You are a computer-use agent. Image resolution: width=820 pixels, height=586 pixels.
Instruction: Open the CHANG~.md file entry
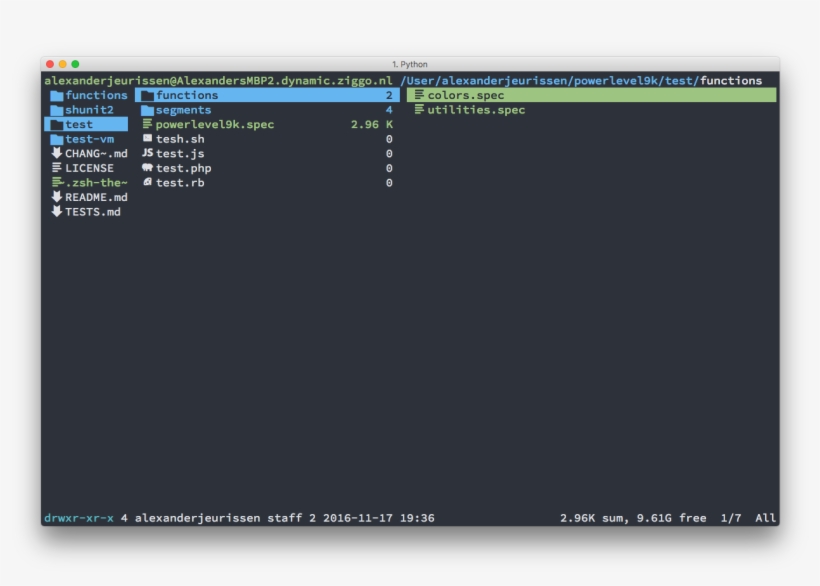95,154
